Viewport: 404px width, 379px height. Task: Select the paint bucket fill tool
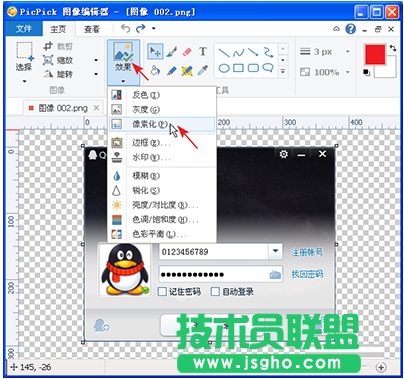coord(155,70)
